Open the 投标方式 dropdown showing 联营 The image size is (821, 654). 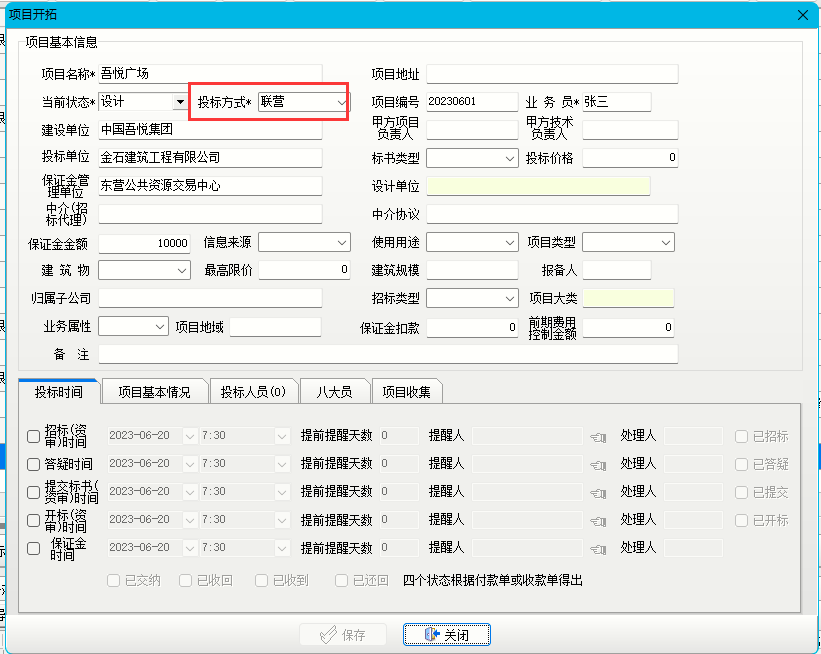341,102
